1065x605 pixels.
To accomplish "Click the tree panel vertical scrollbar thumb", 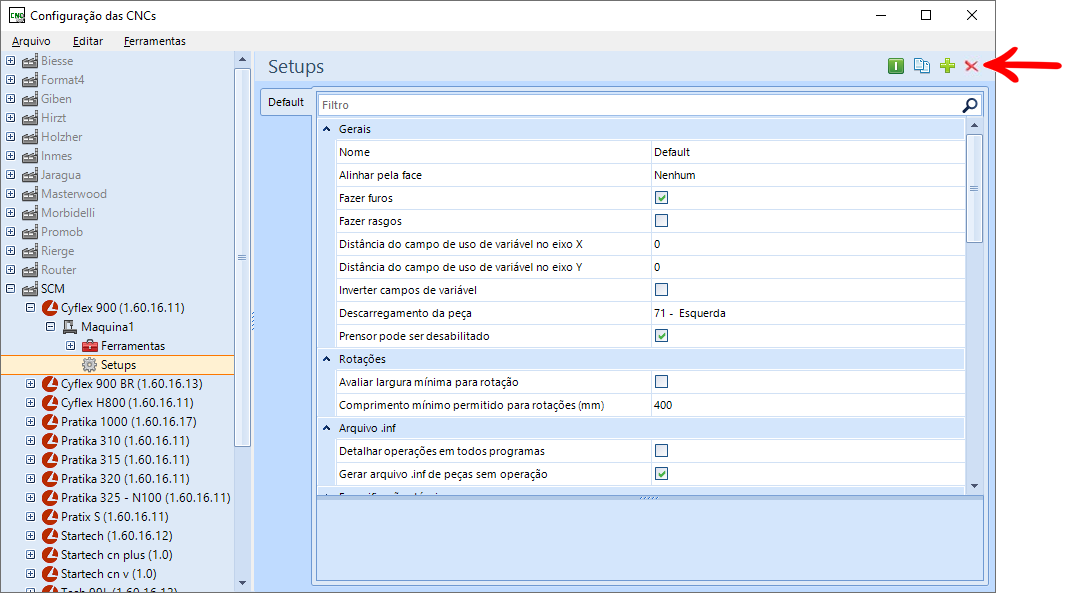I will pos(242,257).
